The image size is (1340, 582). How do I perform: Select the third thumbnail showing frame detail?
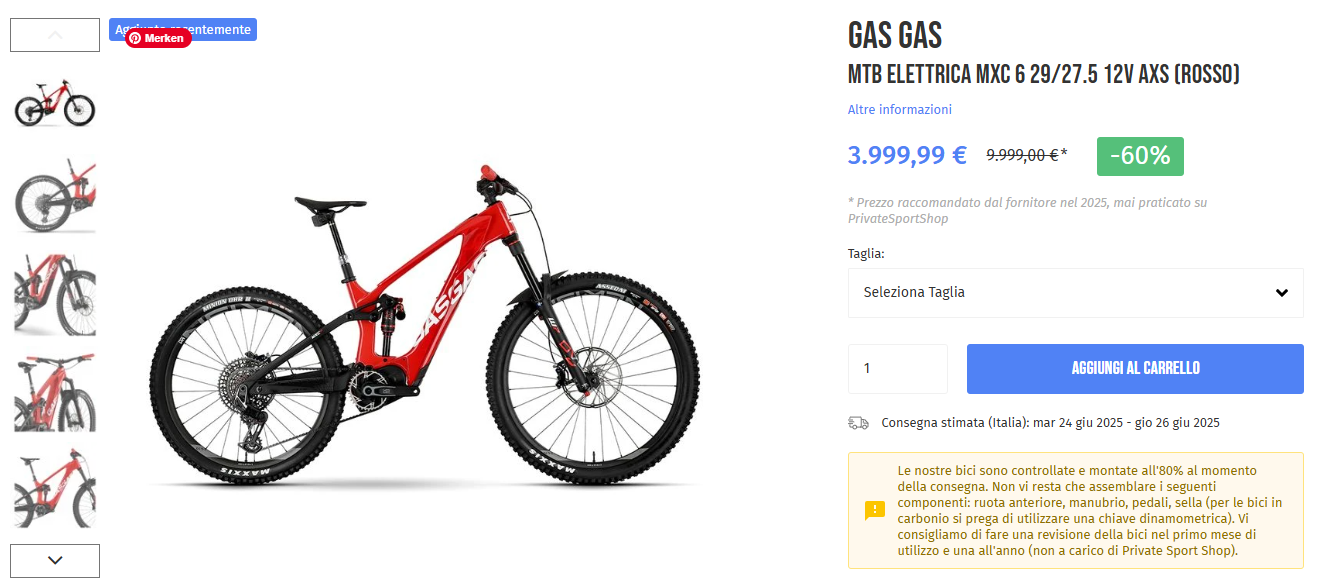[x=55, y=294]
